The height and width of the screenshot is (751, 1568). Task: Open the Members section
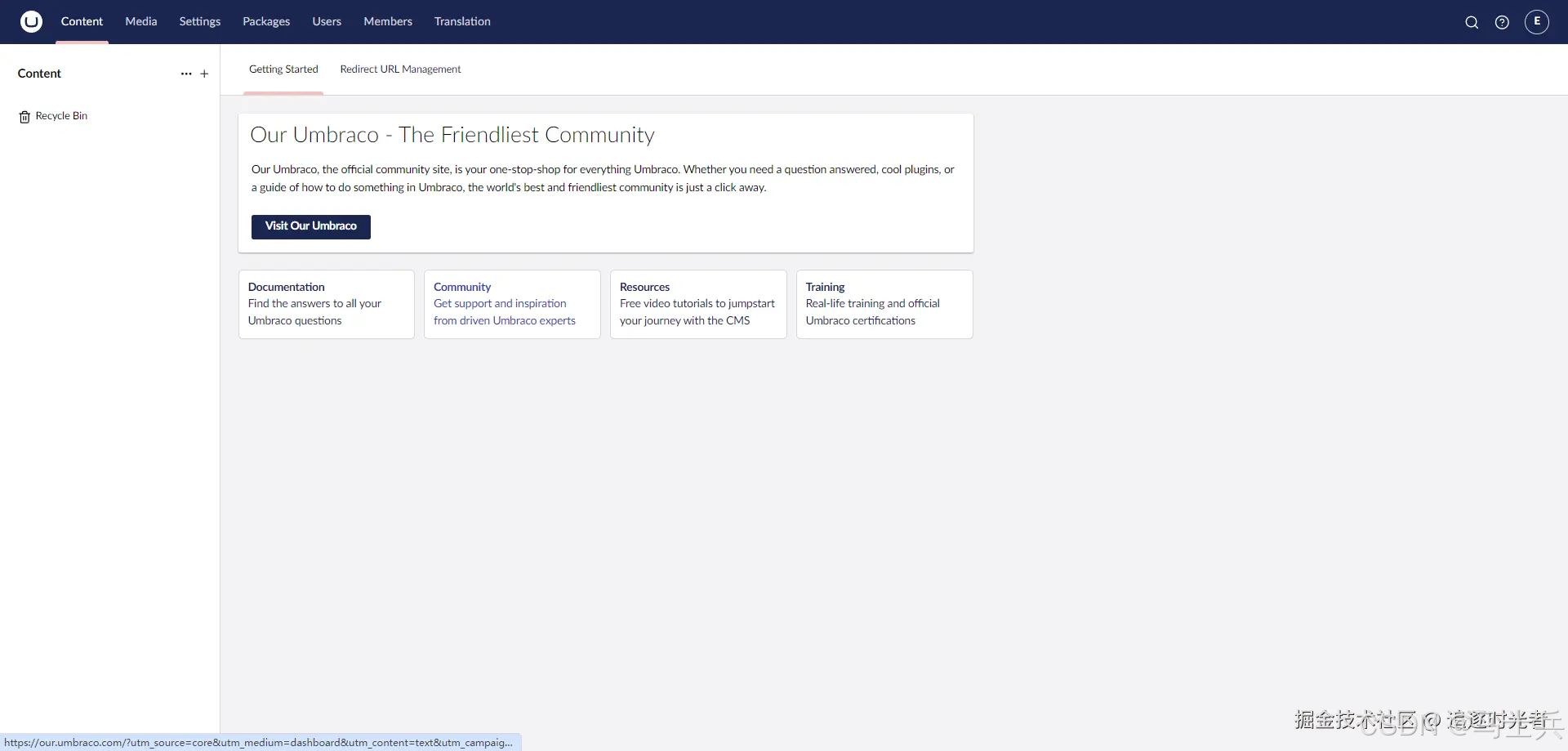click(x=388, y=21)
